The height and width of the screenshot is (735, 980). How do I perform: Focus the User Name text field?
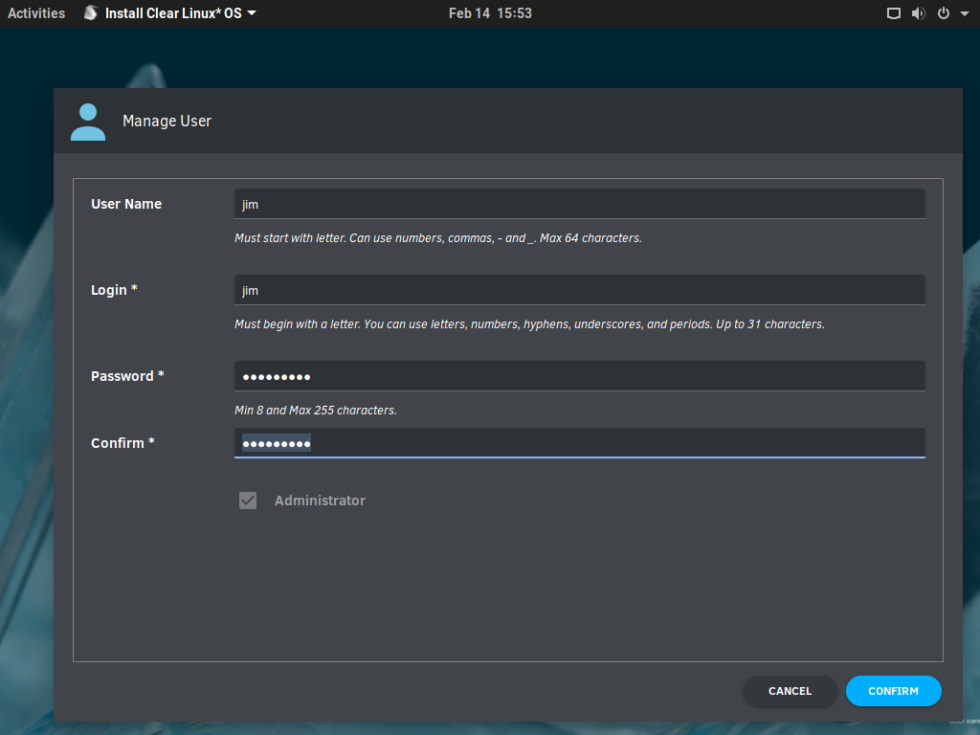pos(579,204)
